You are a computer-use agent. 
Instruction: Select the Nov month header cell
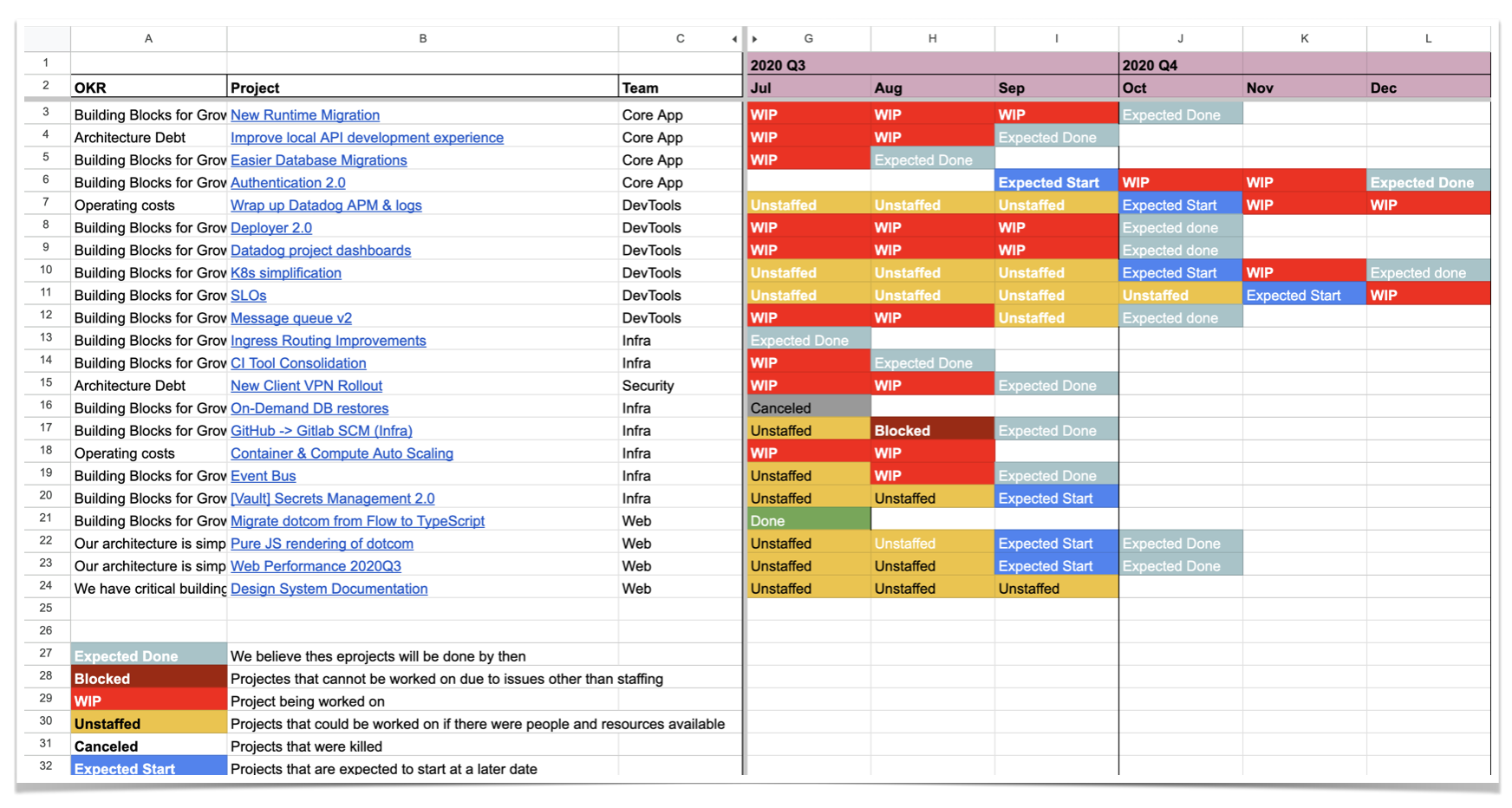1305,87
